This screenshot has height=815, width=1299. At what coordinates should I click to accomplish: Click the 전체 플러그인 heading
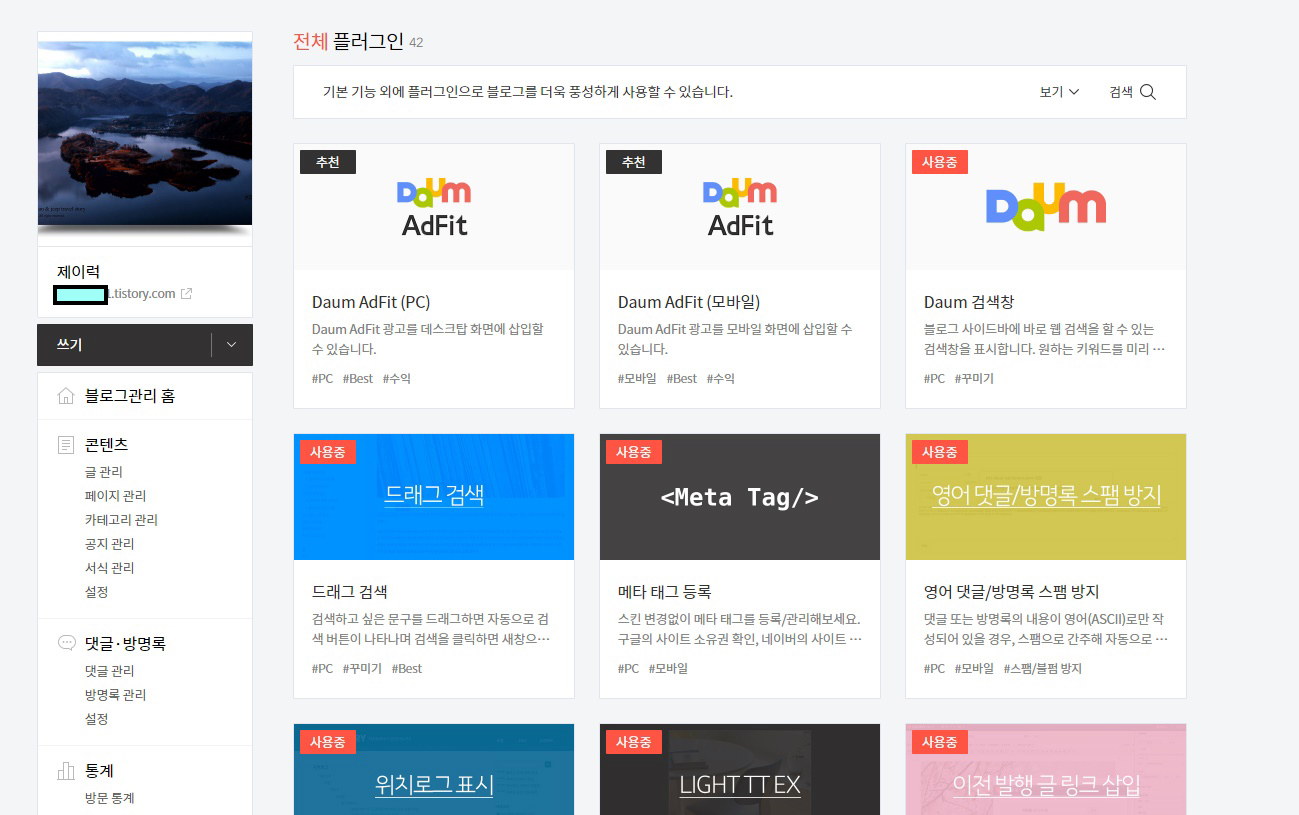pyautogui.click(x=348, y=41)
